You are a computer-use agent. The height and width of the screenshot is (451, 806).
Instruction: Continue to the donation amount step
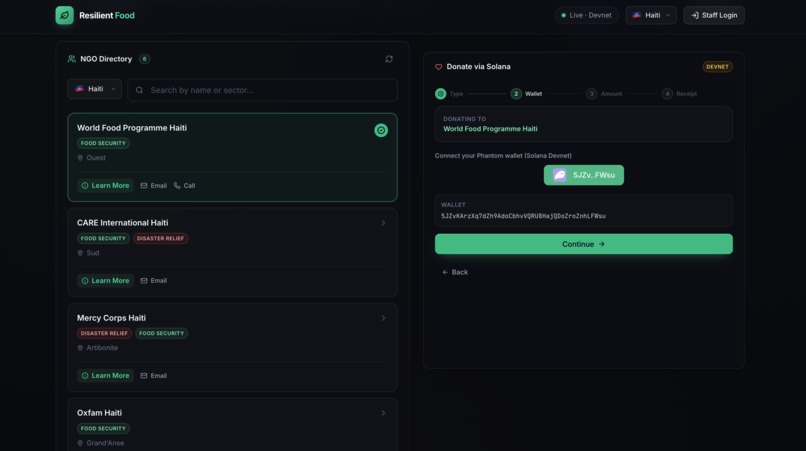pyautogui.click(x=584, y=244)
